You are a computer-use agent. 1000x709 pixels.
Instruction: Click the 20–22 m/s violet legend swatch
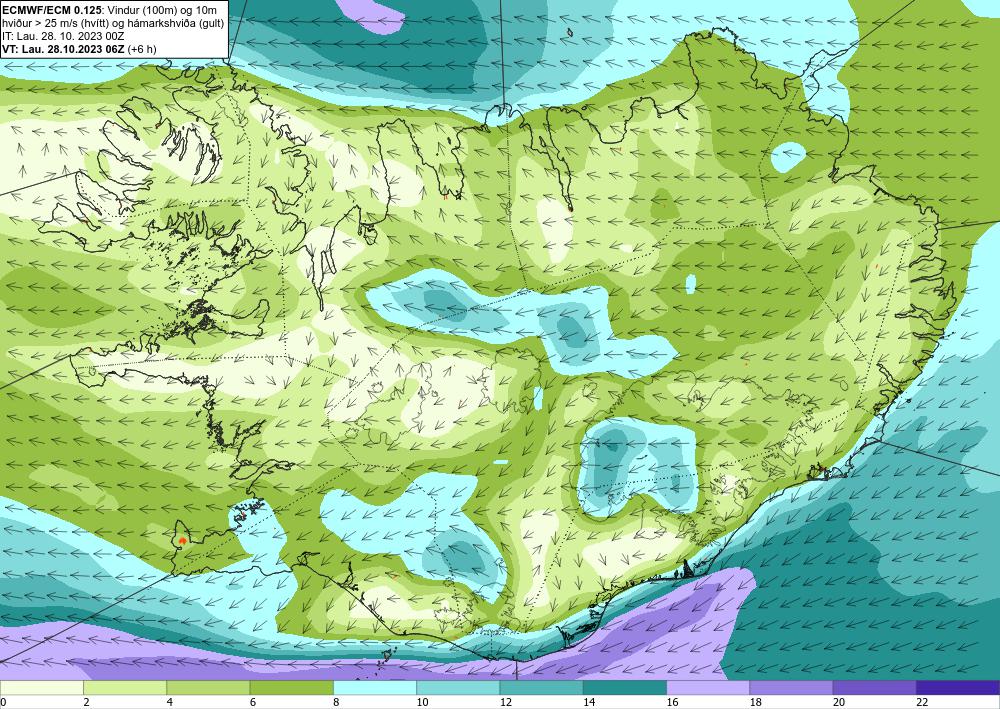875,688
